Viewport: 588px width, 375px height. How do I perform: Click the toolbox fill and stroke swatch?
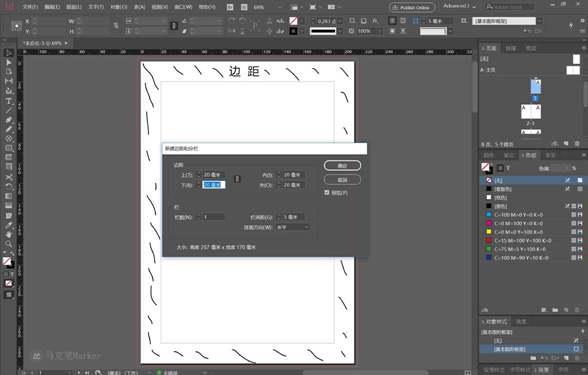[x=8, y=262]
